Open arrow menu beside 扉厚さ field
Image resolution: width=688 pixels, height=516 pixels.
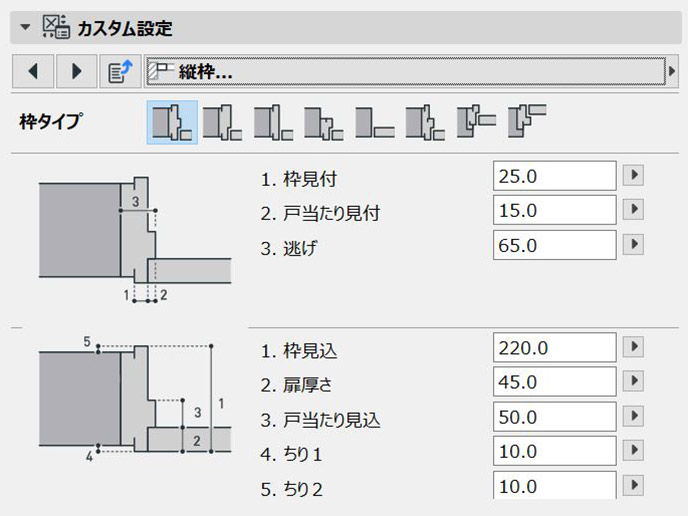click(634, 381)
